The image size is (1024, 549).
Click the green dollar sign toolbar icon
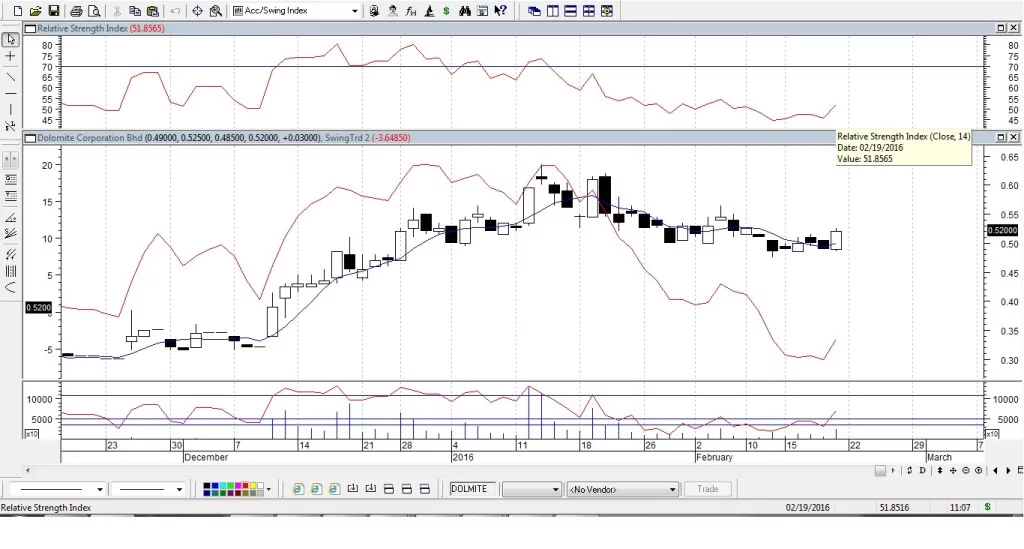(446, 11)
